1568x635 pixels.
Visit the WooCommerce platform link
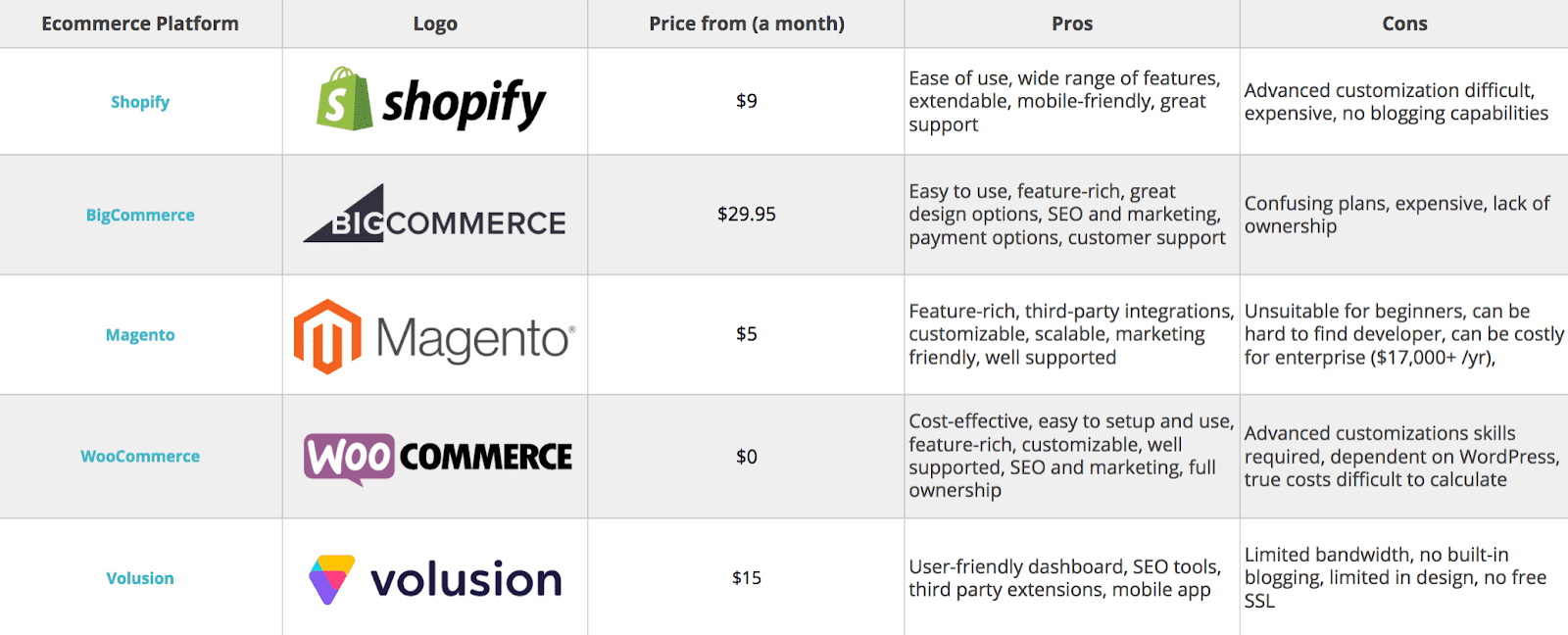(140, 456)
